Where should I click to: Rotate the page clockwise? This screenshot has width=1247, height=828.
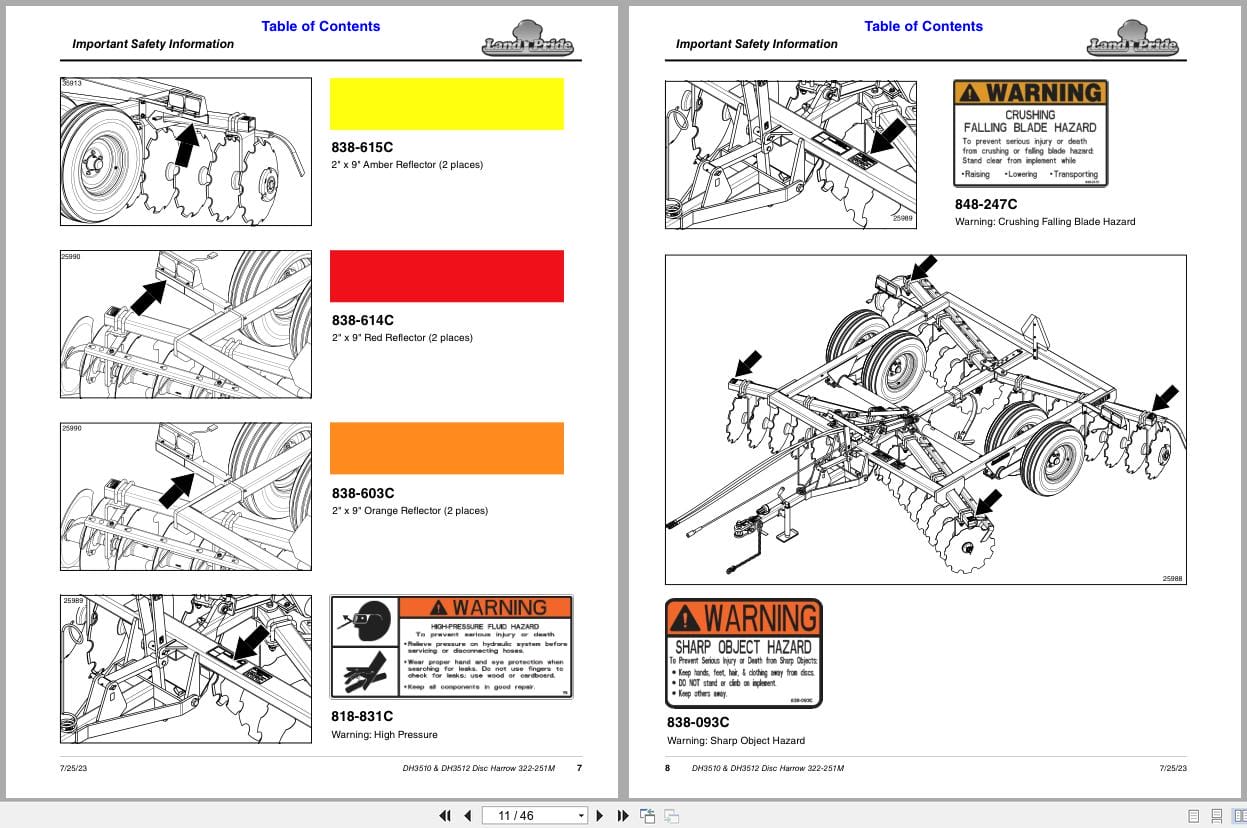tap(671, 816)
